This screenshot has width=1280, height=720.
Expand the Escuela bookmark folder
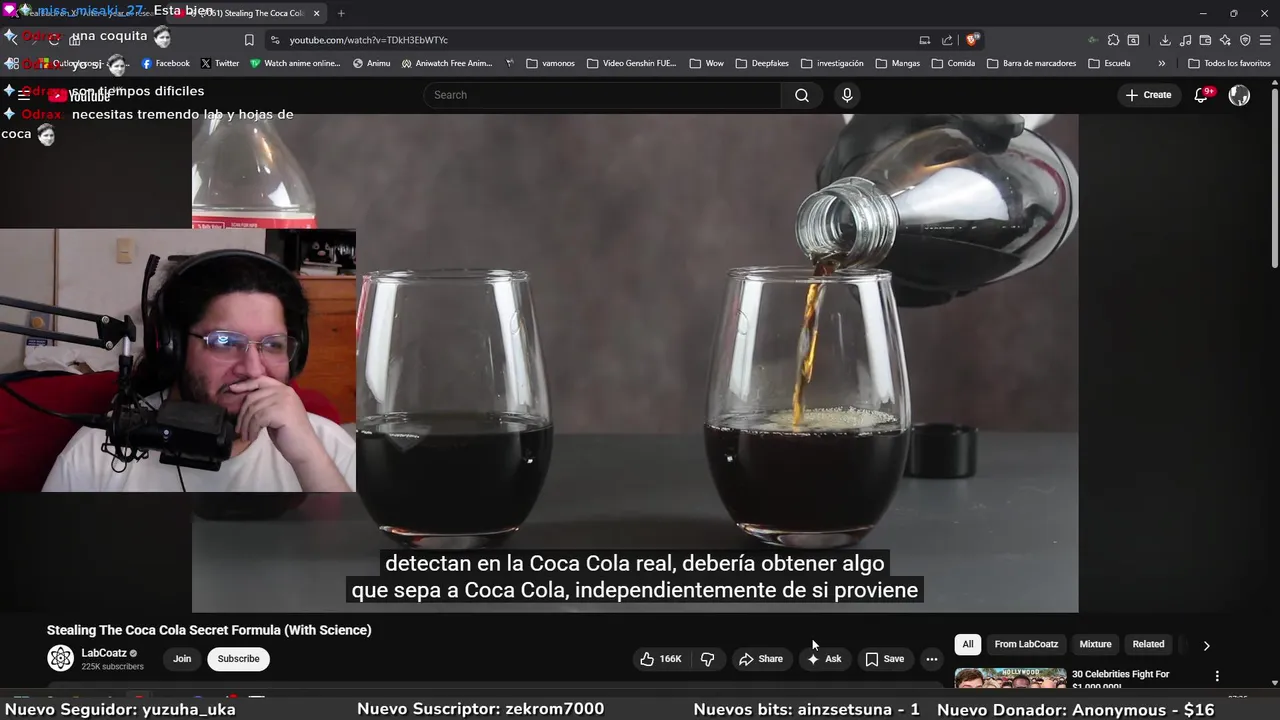1109,63
